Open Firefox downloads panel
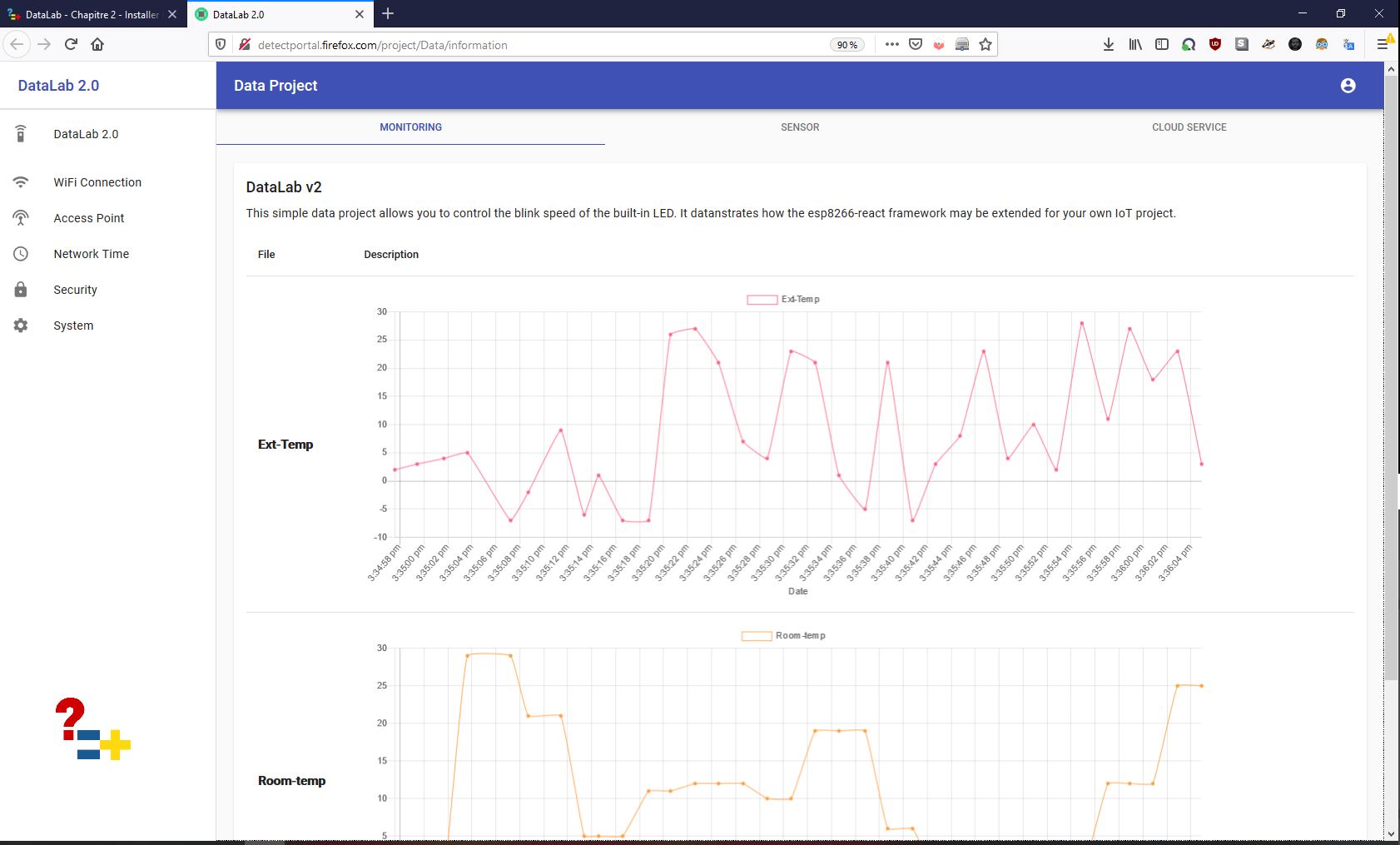The image size is (1400, 845). tap(1108, 45)
